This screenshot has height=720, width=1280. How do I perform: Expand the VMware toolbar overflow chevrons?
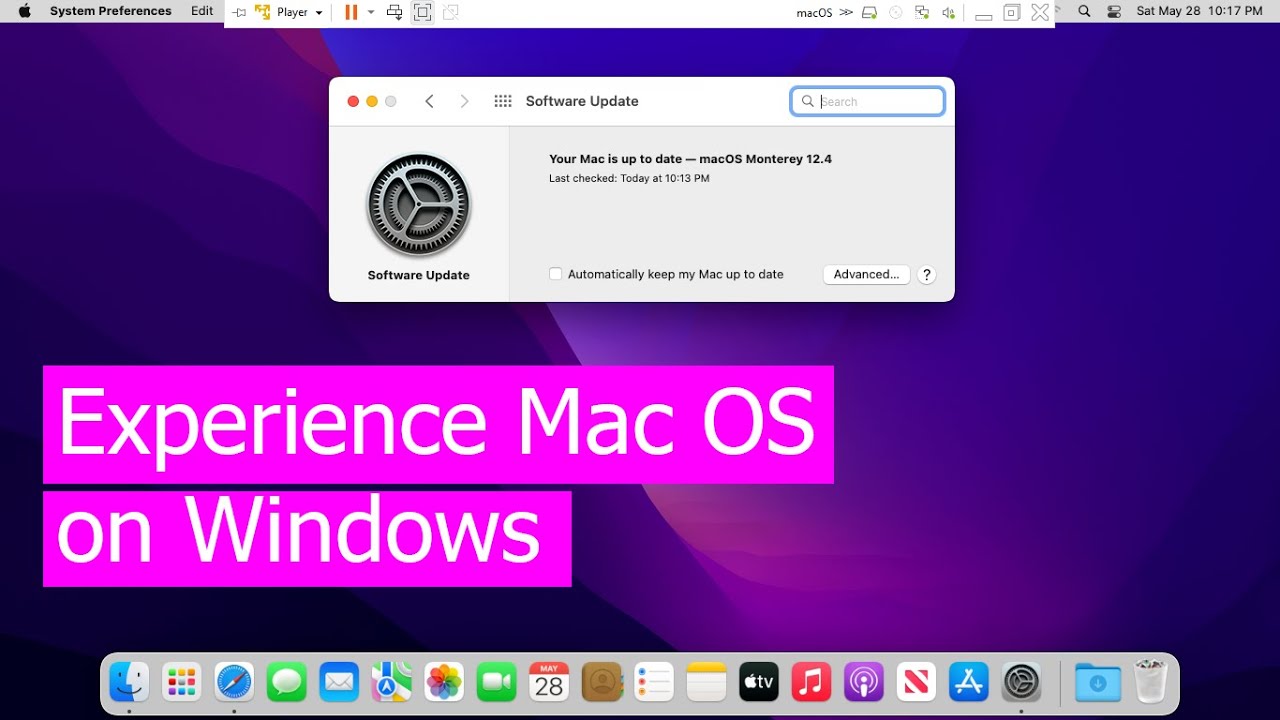coord(846,12)
